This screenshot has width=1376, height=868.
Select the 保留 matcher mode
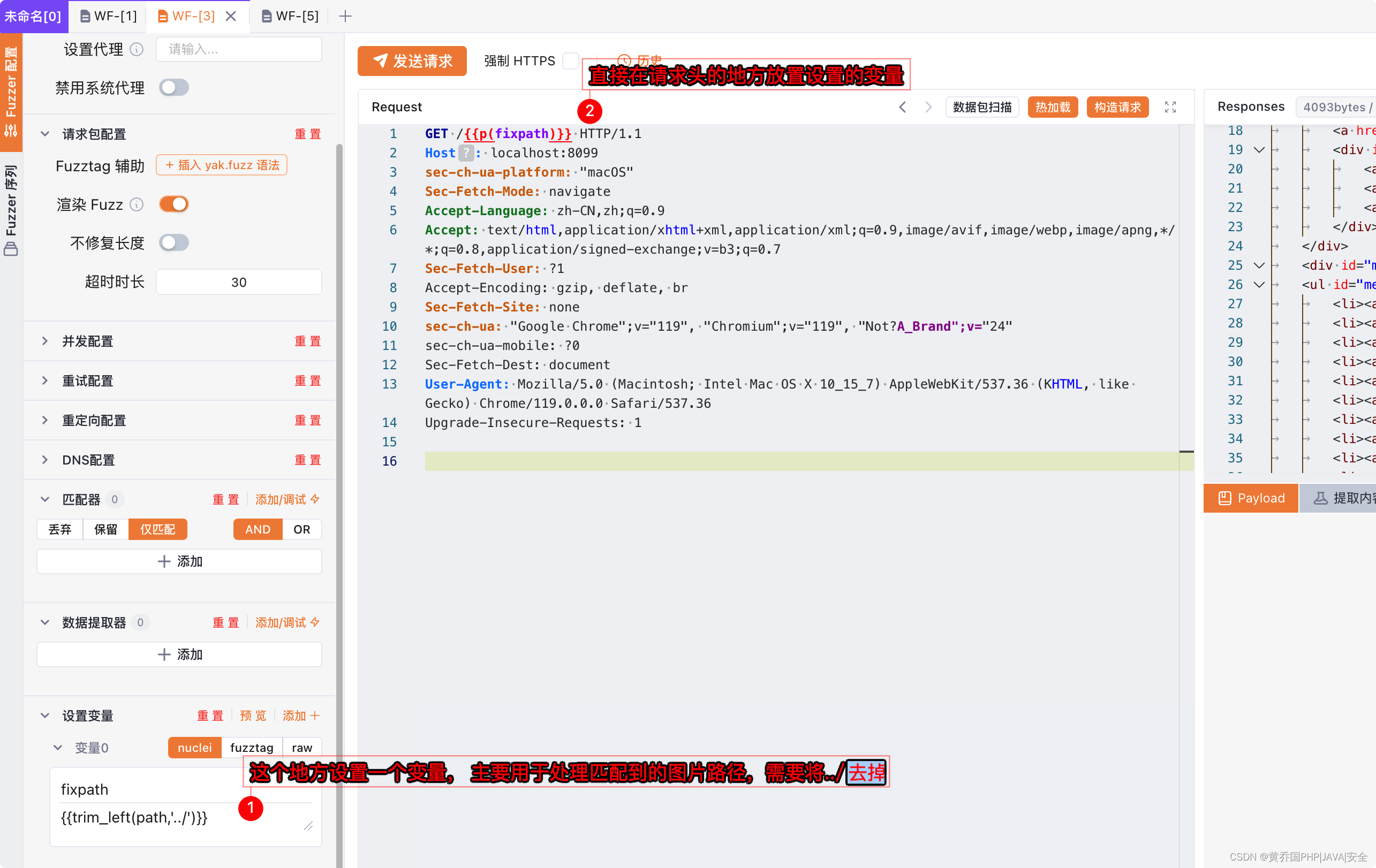(x=105, y=529)
